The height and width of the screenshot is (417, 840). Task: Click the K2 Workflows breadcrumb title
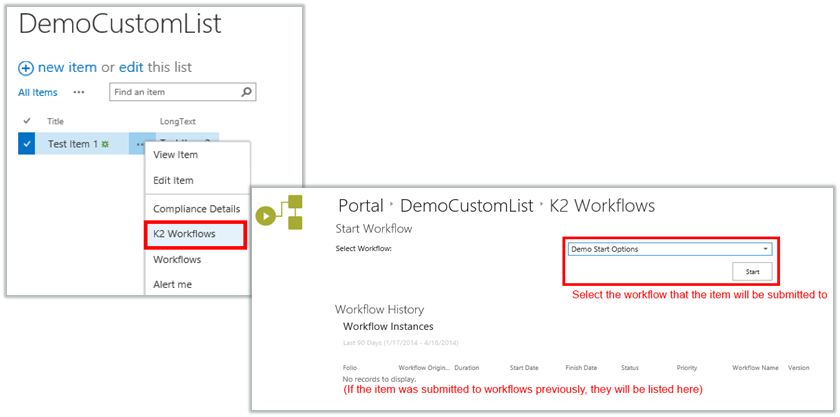click(602, 206)
